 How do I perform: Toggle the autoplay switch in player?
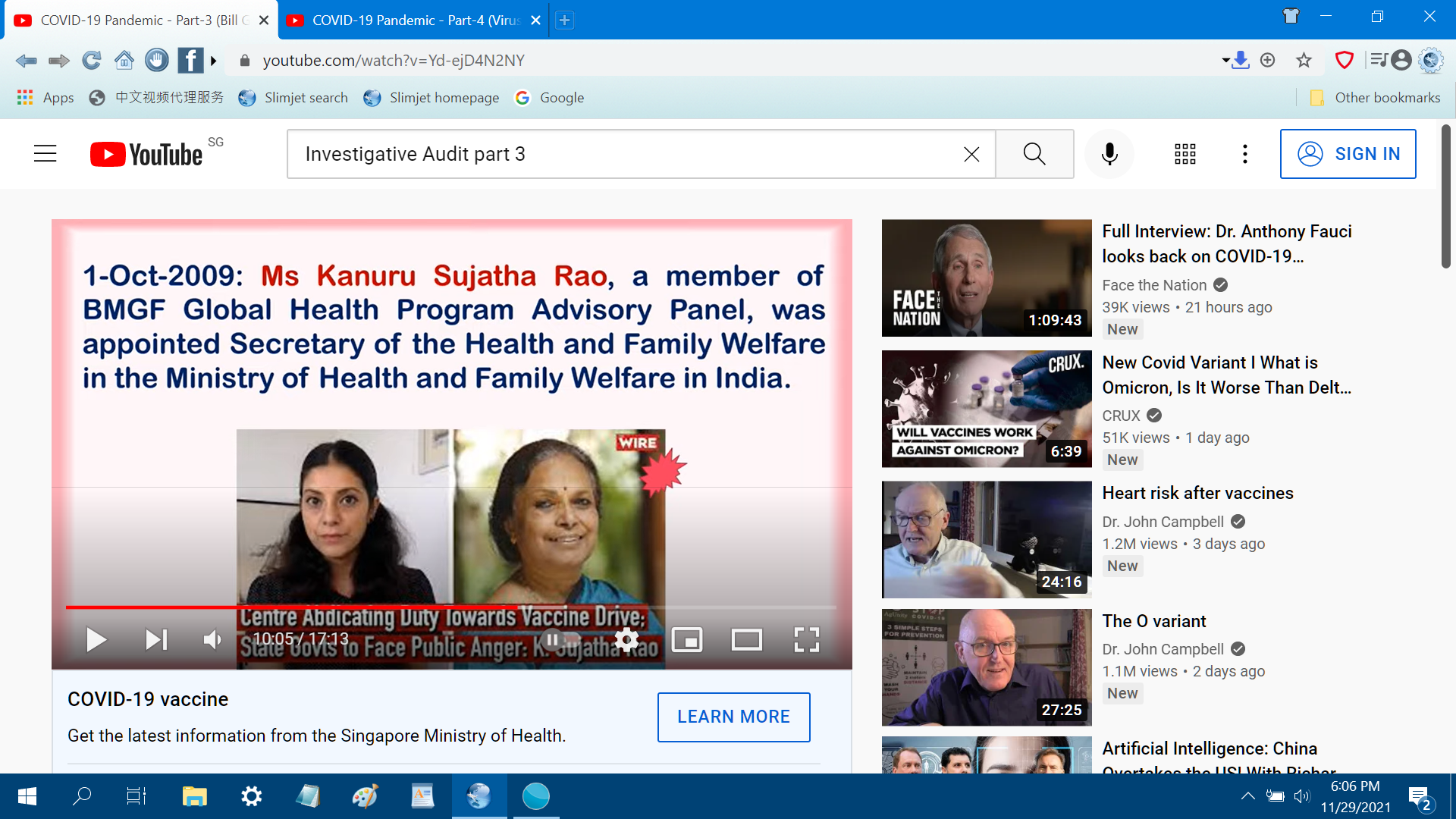pos(562,640)
